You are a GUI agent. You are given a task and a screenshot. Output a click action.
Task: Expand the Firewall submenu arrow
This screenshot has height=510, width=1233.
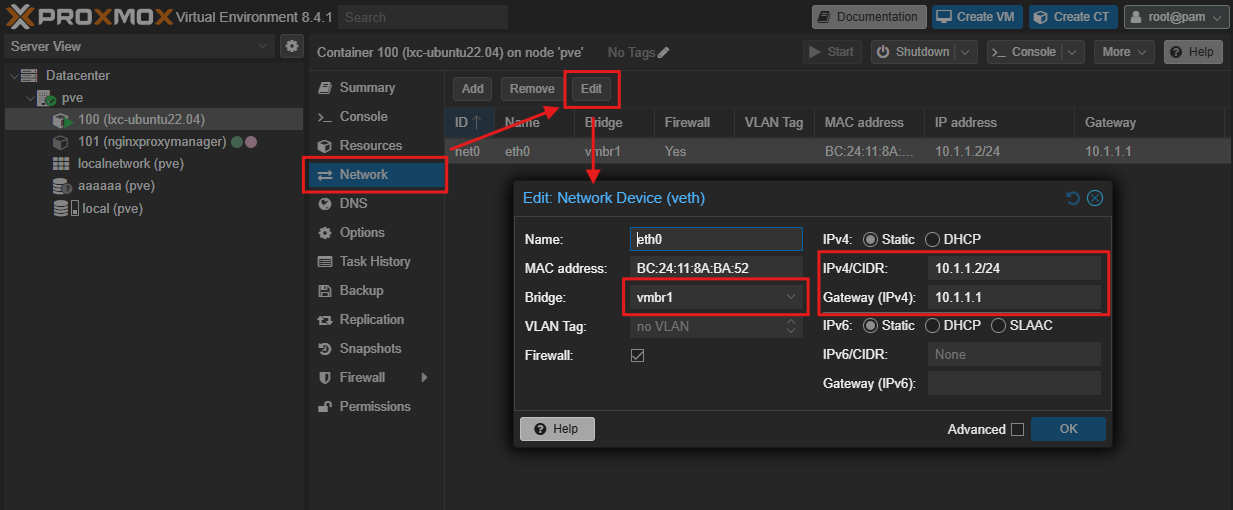pyautogui.click(x=424, y=378)
